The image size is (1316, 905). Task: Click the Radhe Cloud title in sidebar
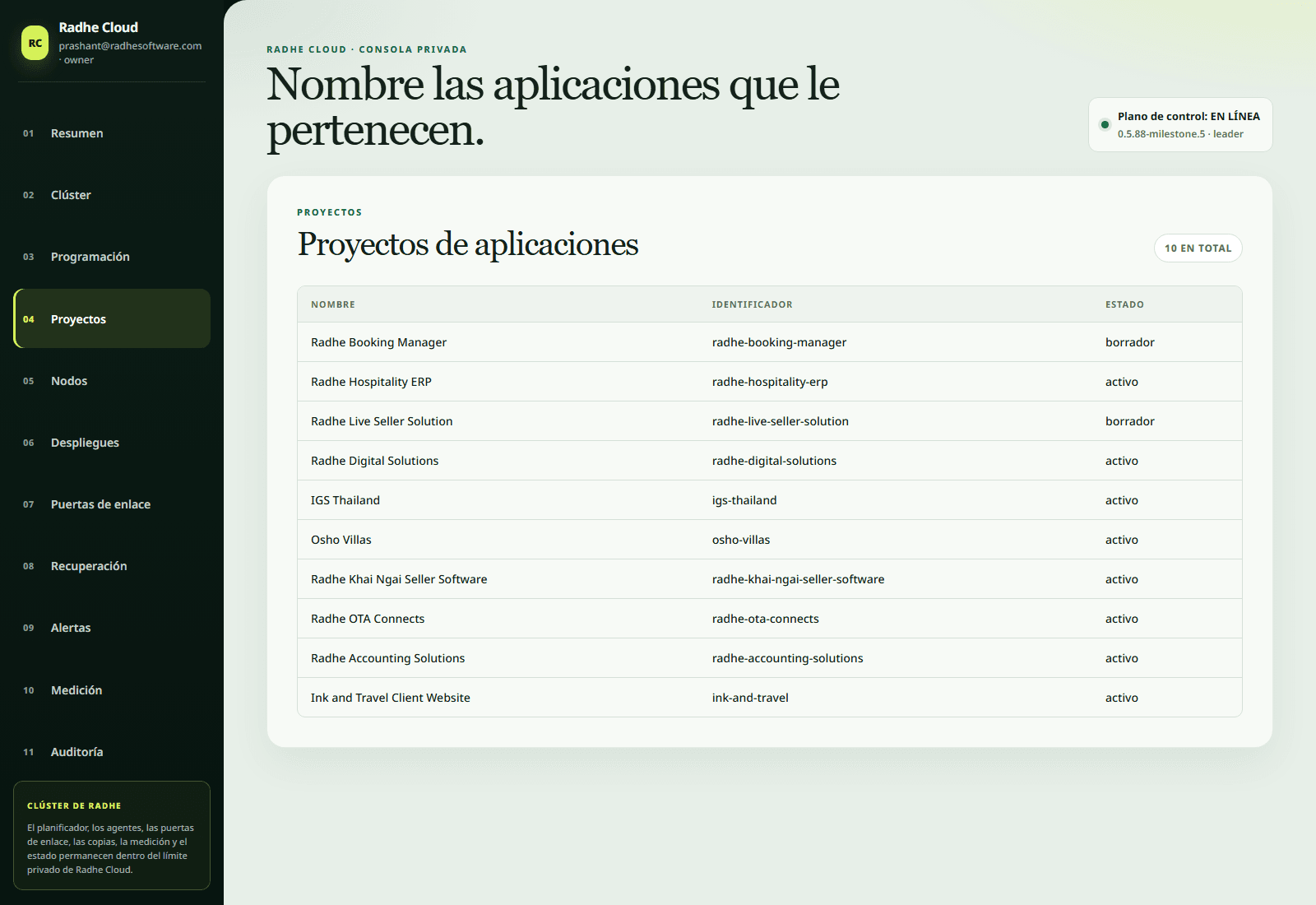pyautogui.click(x=99, y=27)
